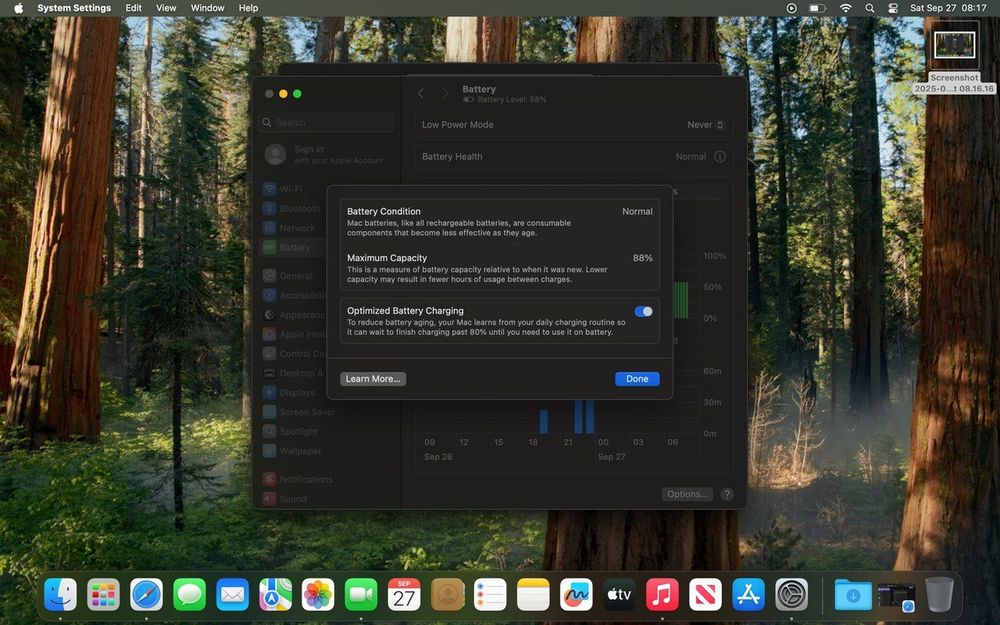The height and width of the screenshot is (625, 1000).
Task: Open the Control Center in menu bar
Action: pos(893,8)
